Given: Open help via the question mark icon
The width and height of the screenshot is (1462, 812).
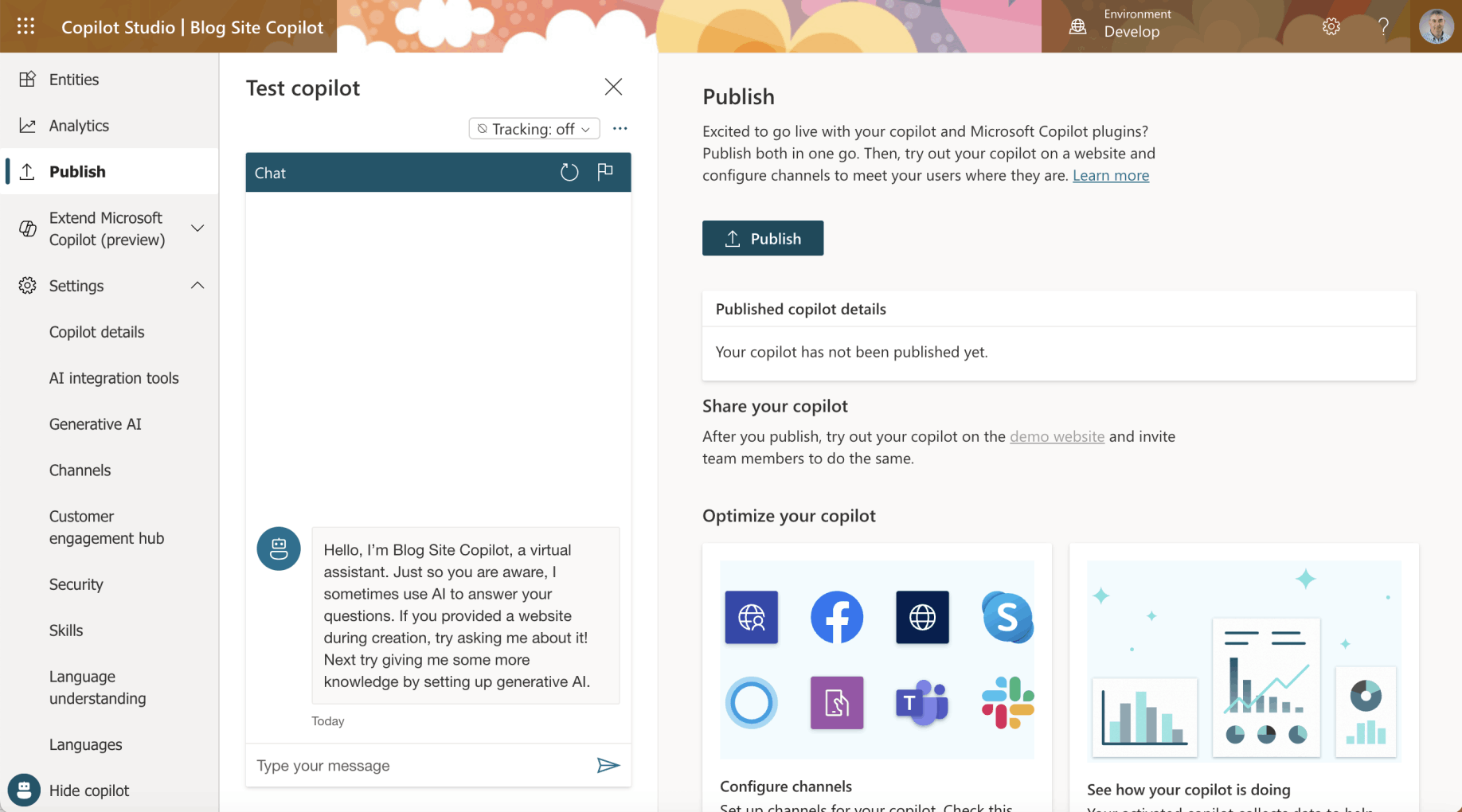Looking at the screenshot, I should [1383, 26].
